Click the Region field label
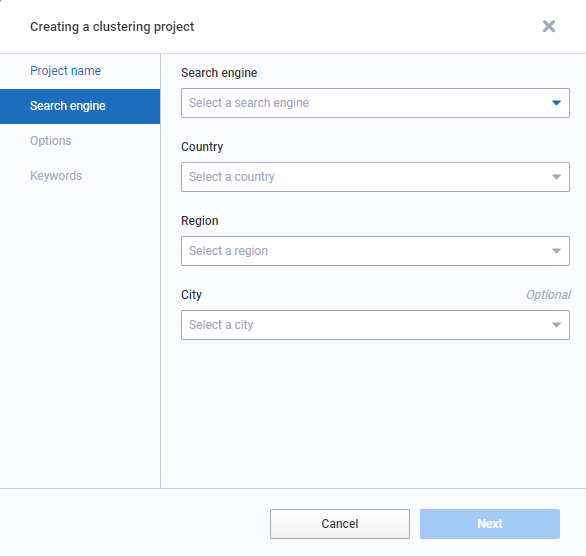The image size is (586, 556). coord(200,221)
